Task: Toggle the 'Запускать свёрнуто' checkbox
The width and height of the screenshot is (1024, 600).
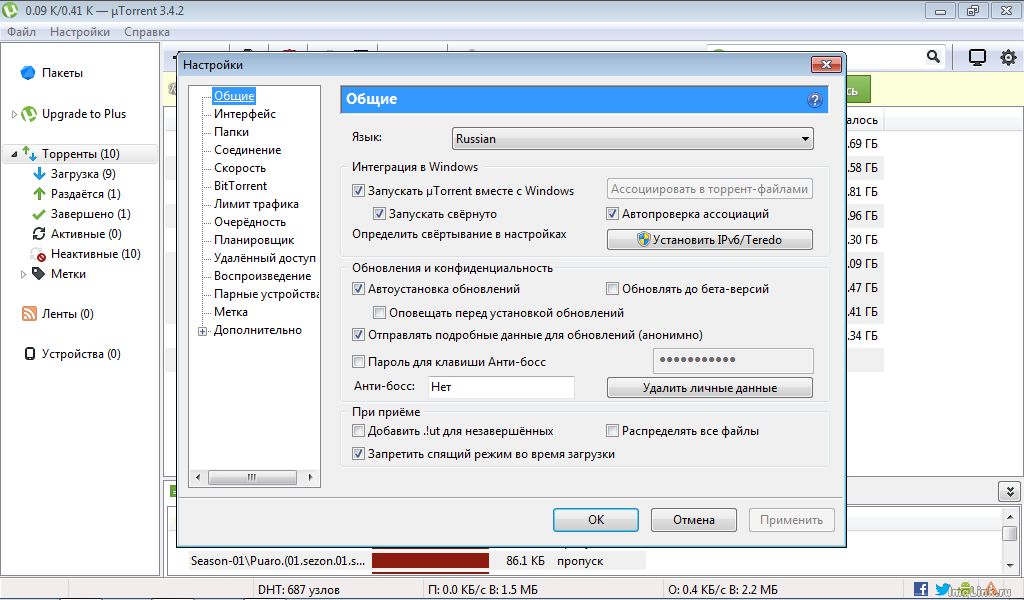Action: tap(379, 214)
